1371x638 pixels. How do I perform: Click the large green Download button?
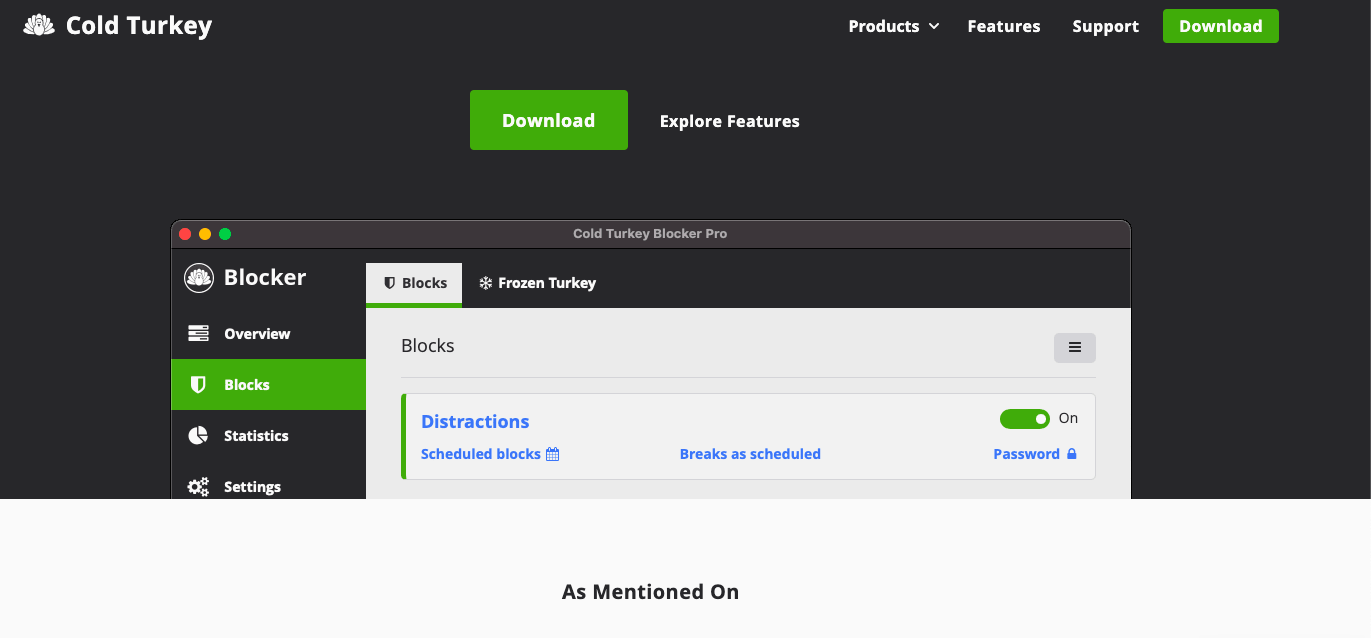(548, 120)
